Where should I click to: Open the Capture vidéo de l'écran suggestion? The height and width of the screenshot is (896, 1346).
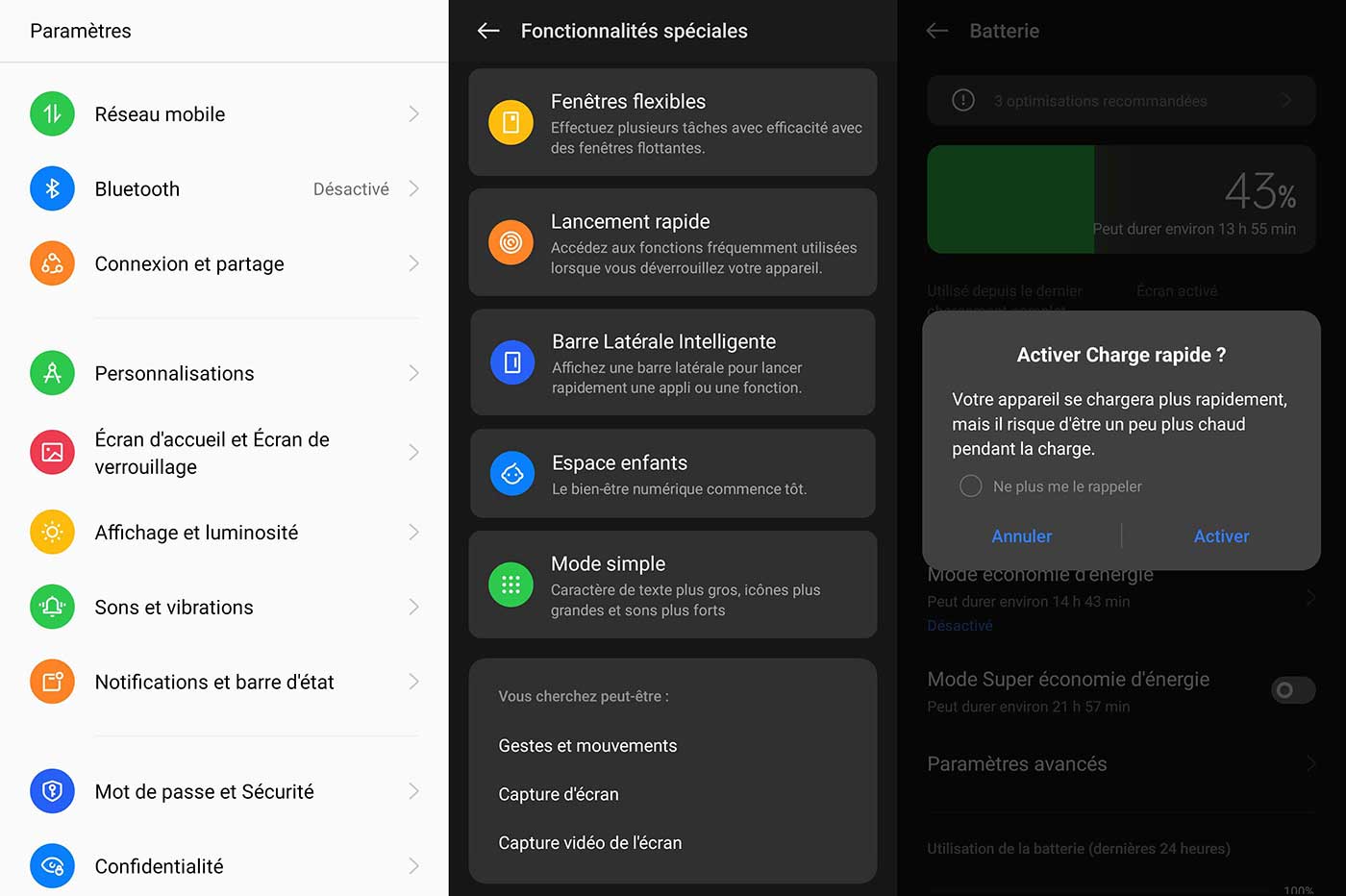tap(590, 843)
